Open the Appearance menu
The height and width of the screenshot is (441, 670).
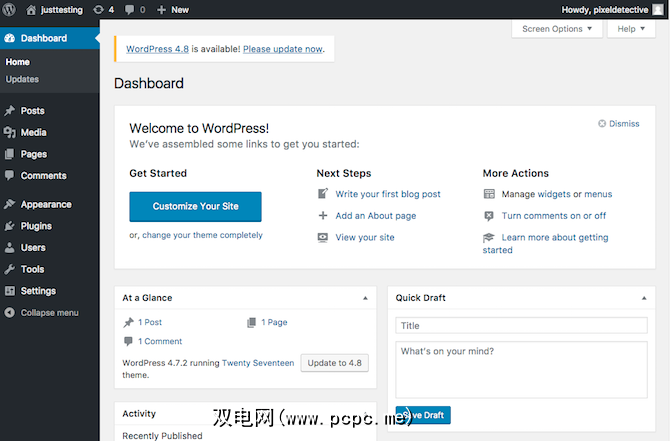pyautogui.click(x=46, y=204)
